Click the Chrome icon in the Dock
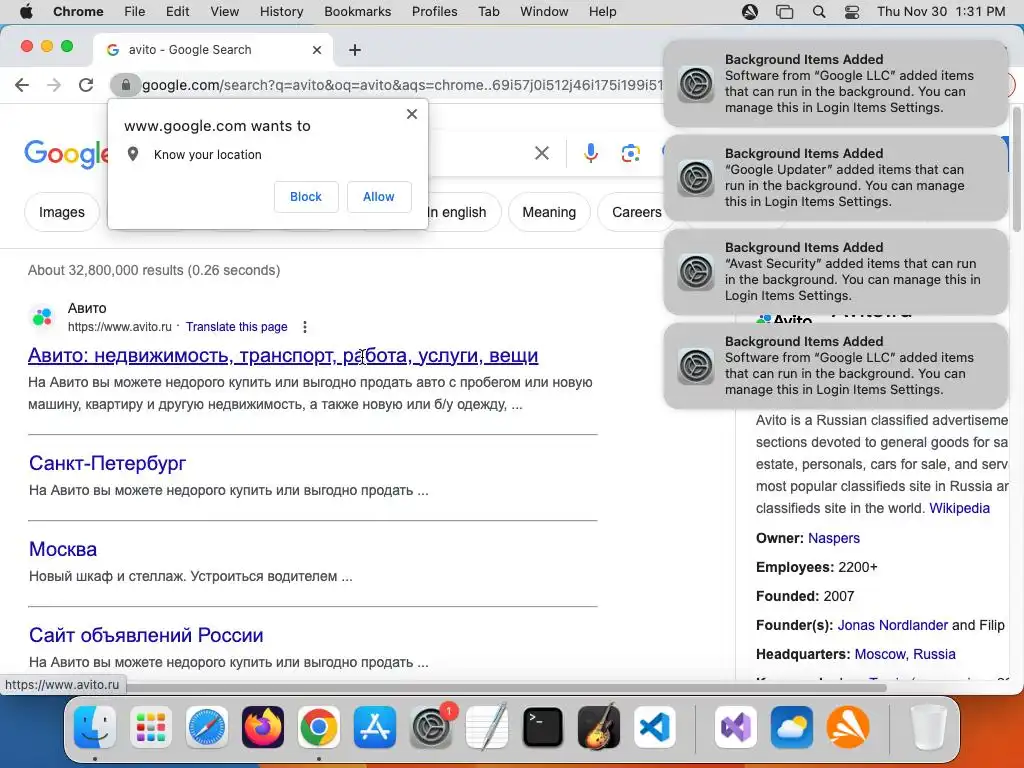 pyautogui.click(x=319, y=726)
